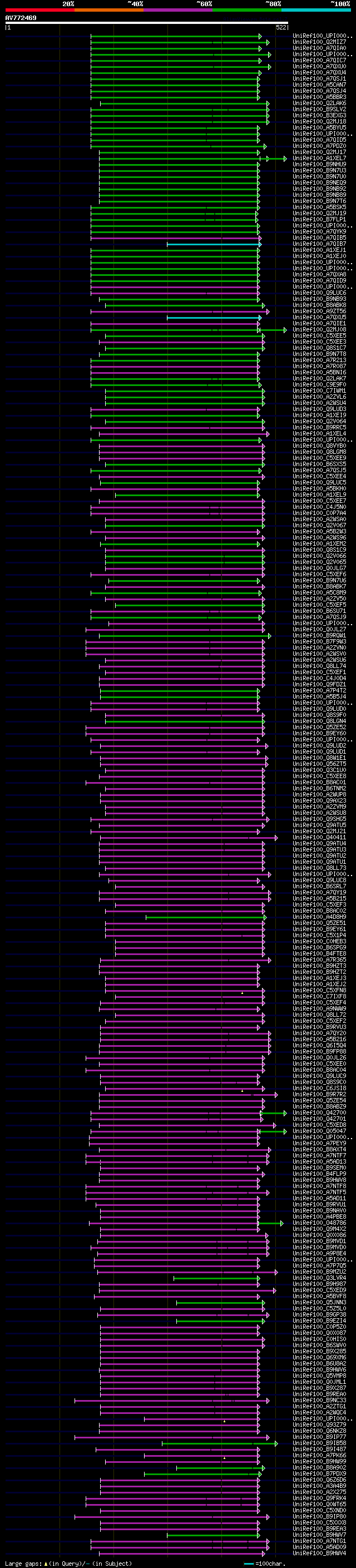The image size is (356, 1568).
Task: Select label UniRef100_B6SXS5
Action: click(x=319, y=464)
